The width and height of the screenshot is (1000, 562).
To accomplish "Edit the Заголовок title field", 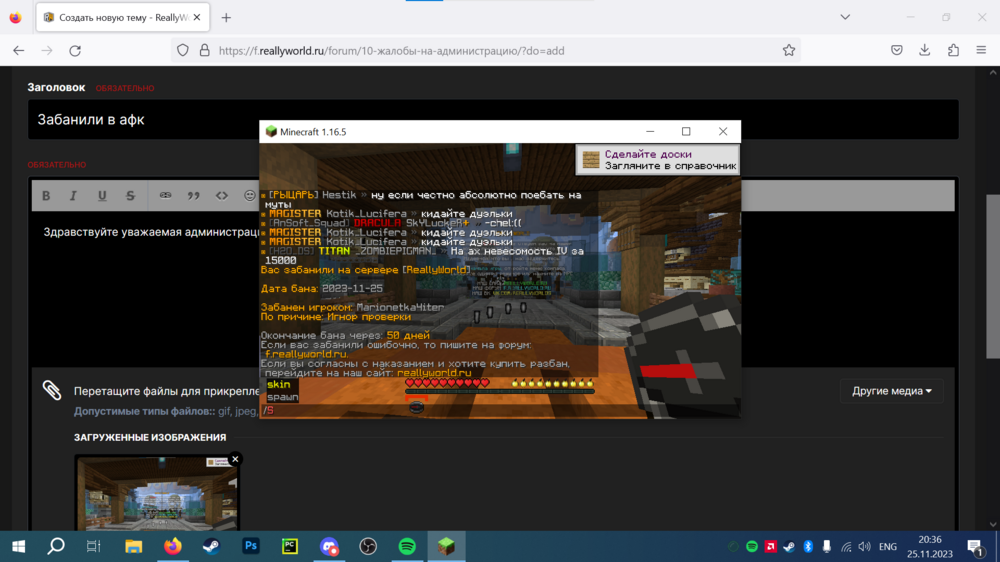I will click(493, 119).
